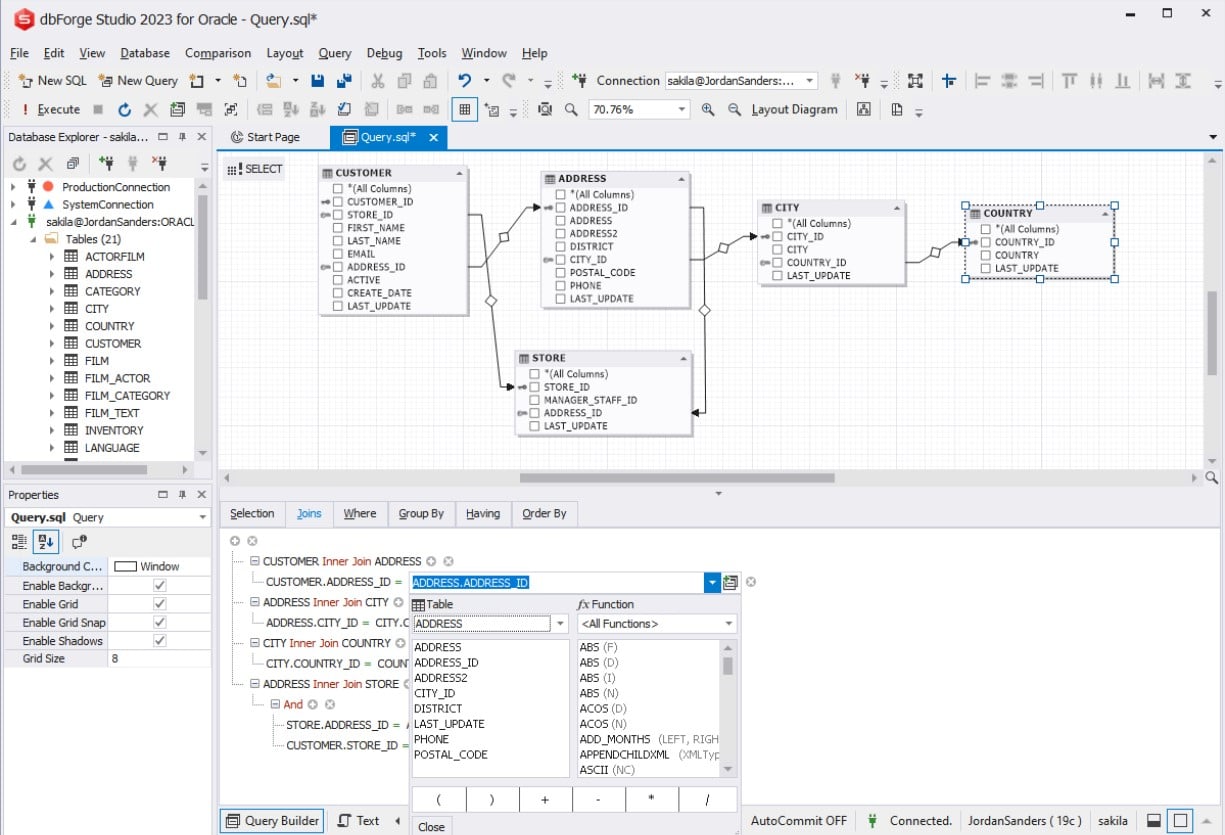Collapse the Tables (21) folder
Image resolution: width=1225 pixels, height=835 pixels.
(x=33, y=239)
